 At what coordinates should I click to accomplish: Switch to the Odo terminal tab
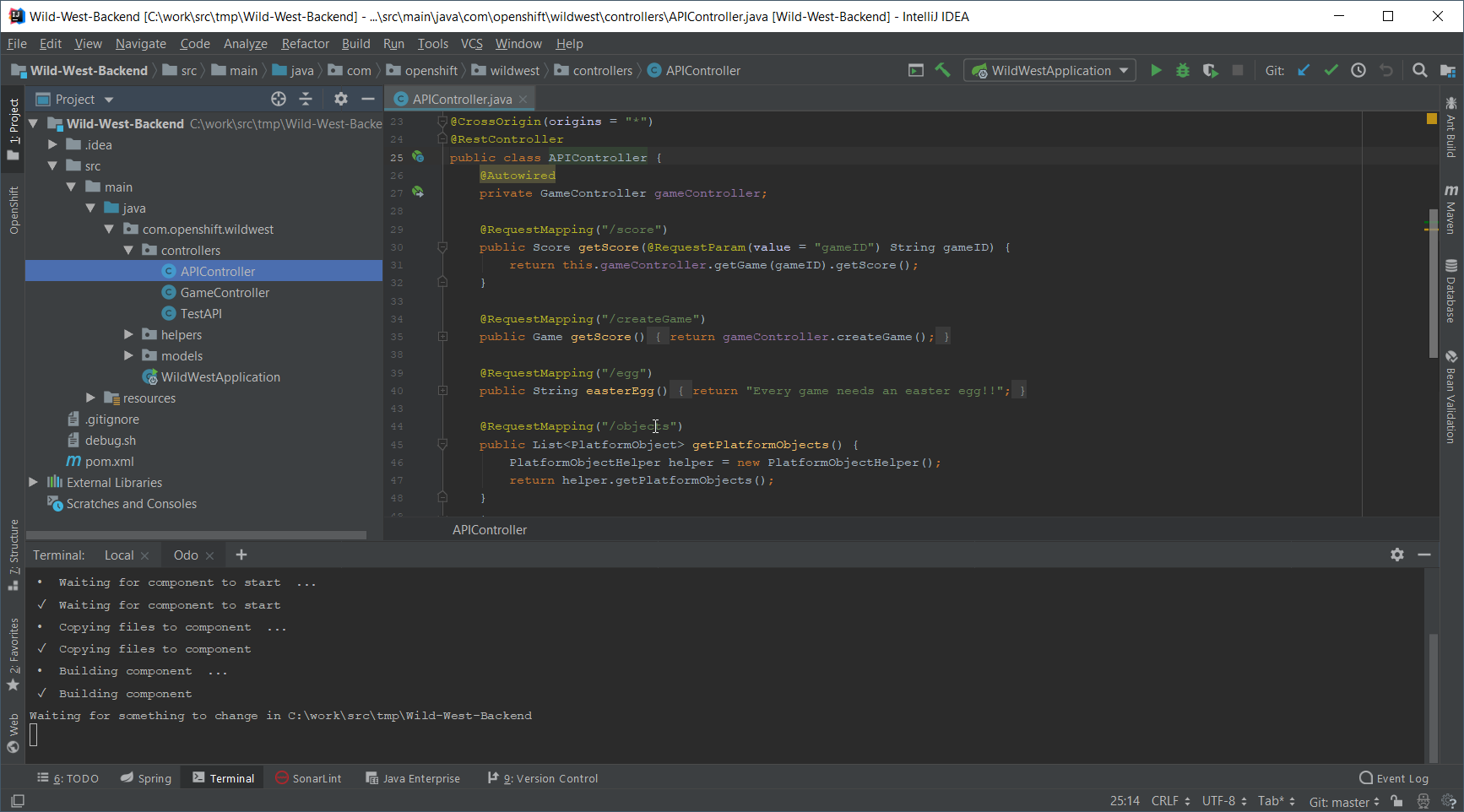pos(186,555)
